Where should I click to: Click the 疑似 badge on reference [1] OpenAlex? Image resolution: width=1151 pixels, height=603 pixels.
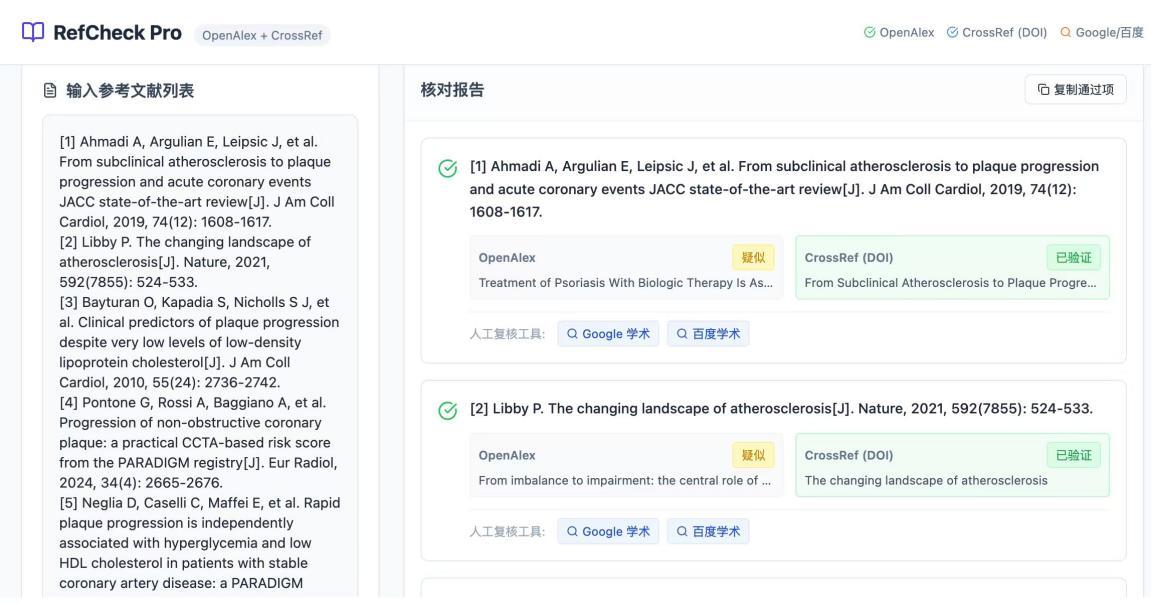pos(753,258)
